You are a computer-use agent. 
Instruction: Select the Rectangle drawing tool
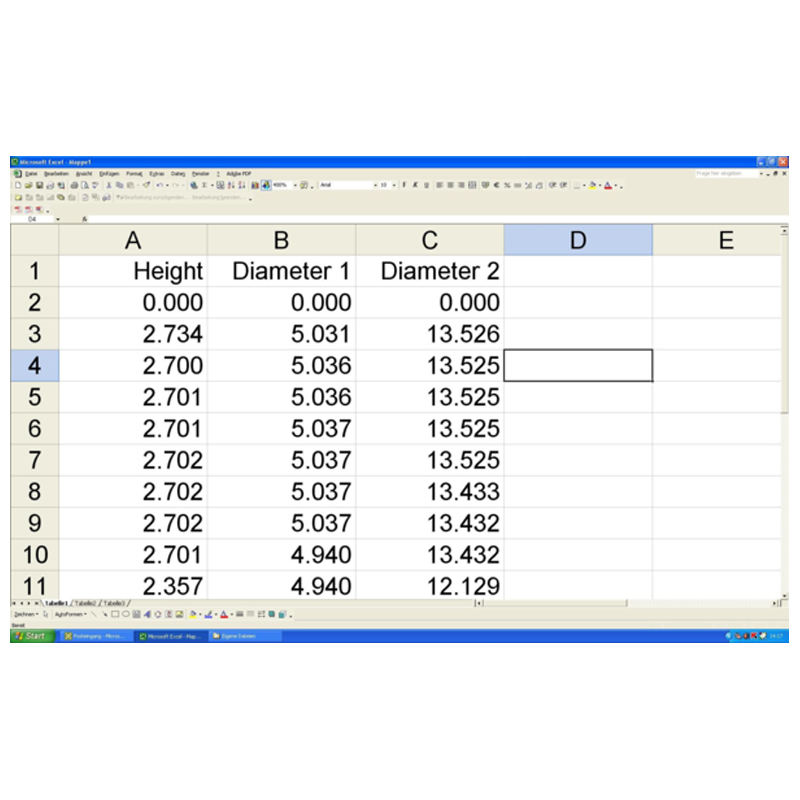tap(115, 614)
